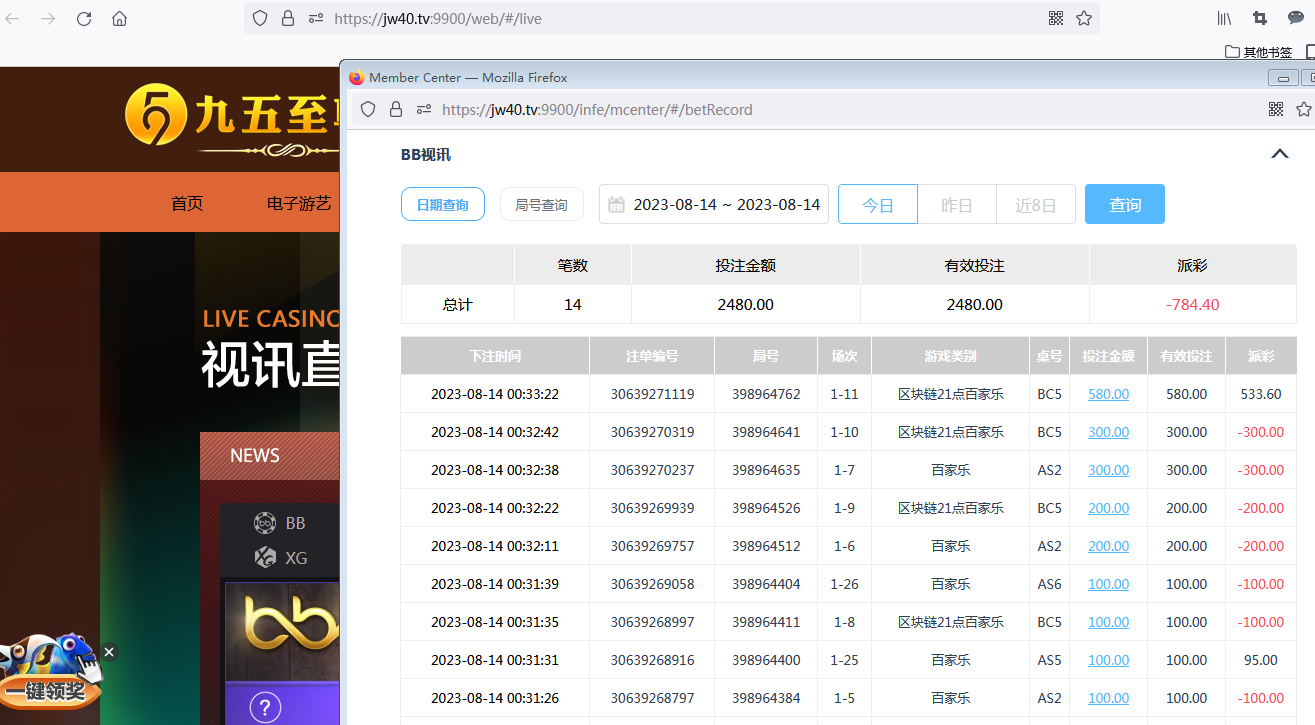Select 昨日 date filter
Screen dimensions: 1315x725
click(x=957, y=204)
